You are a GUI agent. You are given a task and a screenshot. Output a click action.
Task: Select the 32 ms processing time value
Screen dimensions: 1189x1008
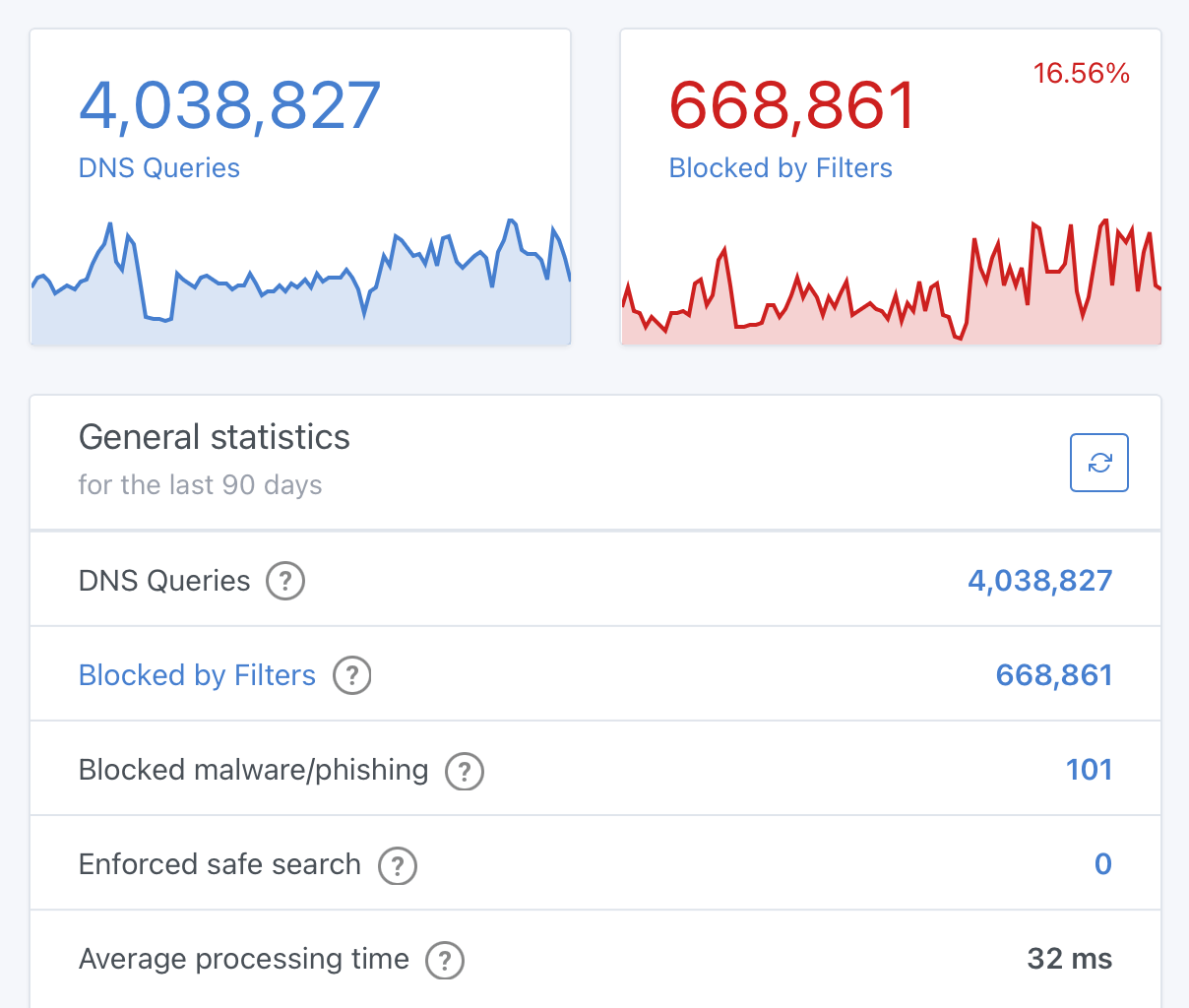pyautogui.click(x=1069, y=959)
